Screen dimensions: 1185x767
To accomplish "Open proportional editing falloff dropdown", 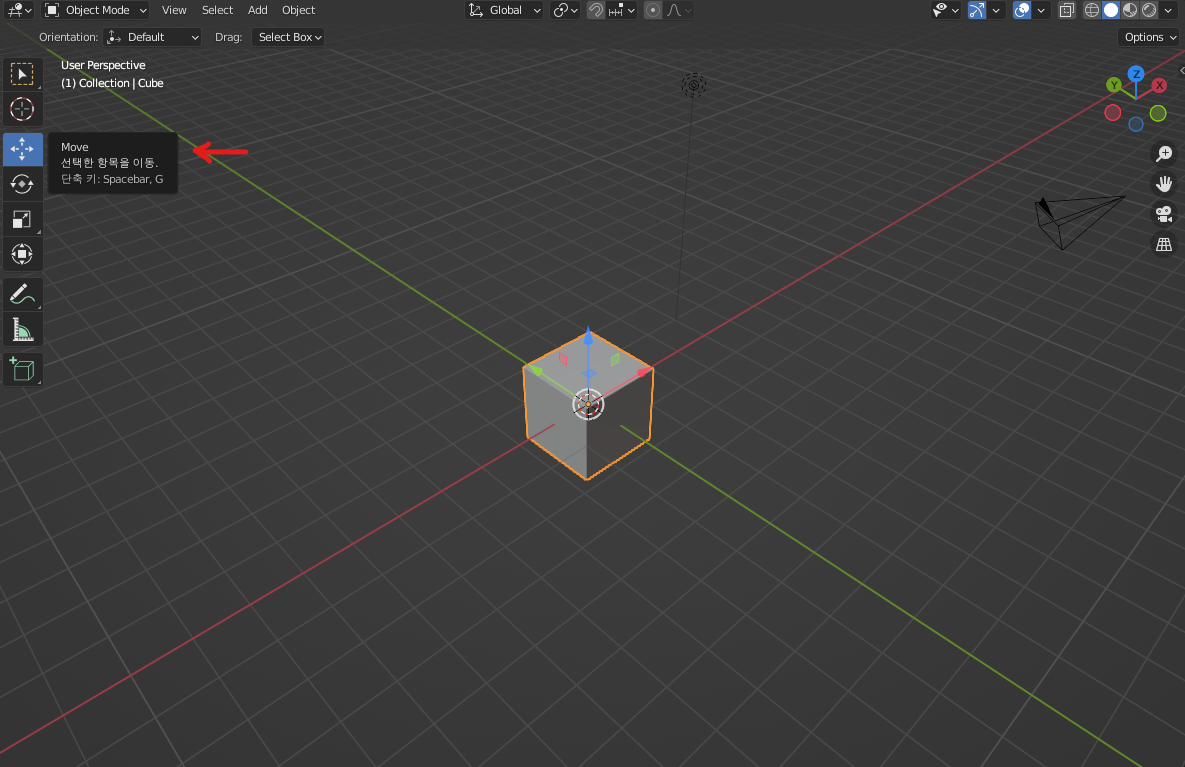I will click(679, 10).
